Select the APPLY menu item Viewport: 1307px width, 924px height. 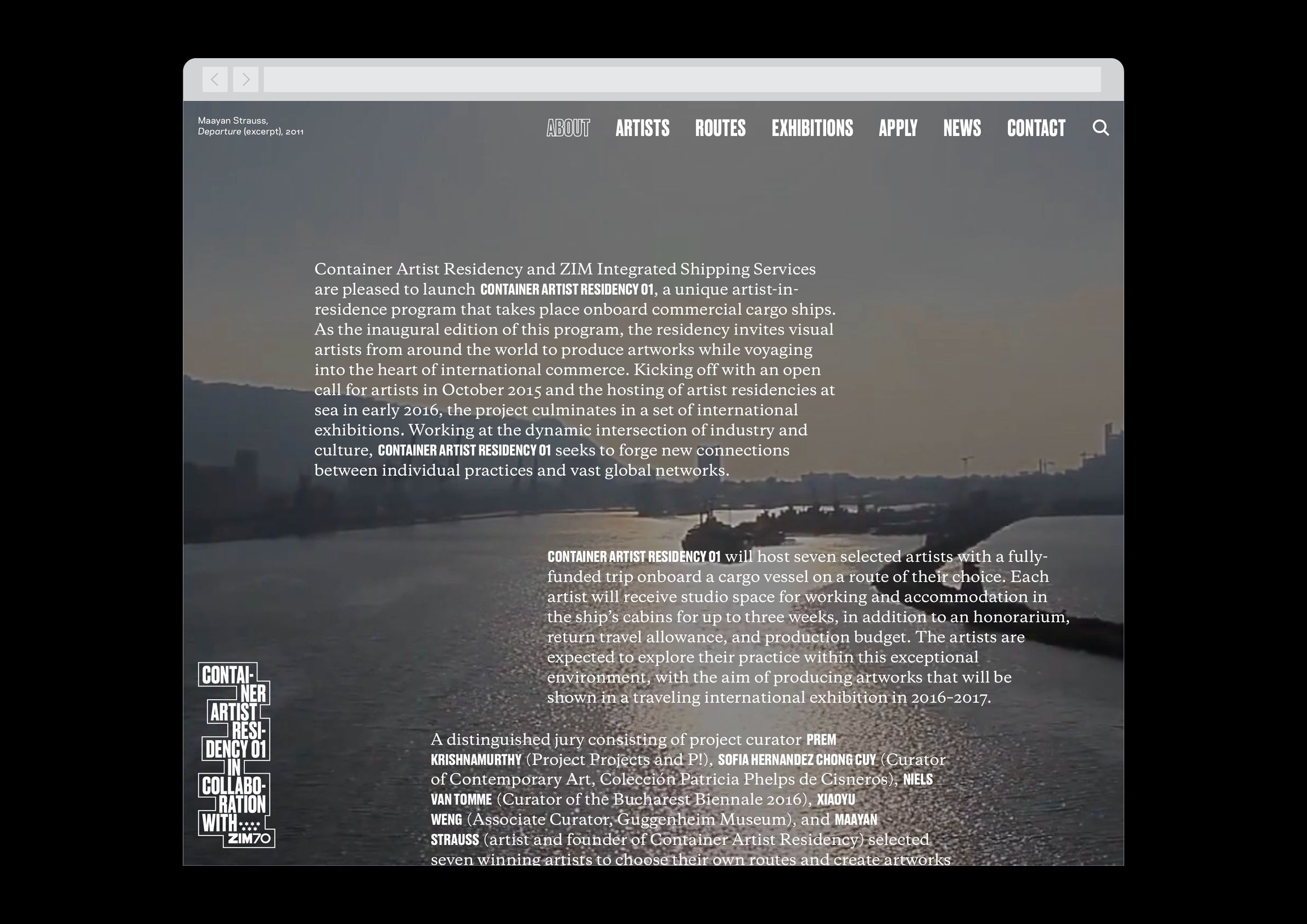point(897,128)
